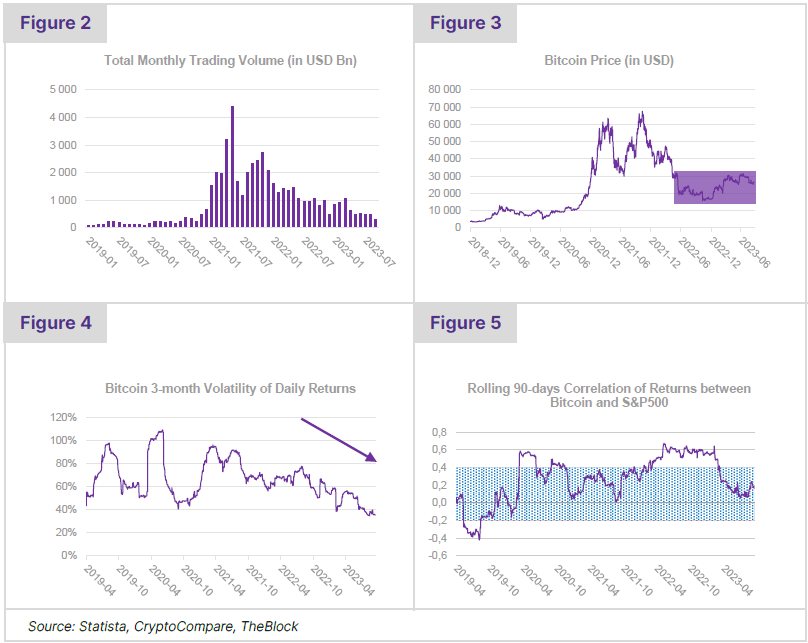808x643 pixels.
Task: Select the 'Rolling 90-days Correlation of Returns' title
Action: (609, 395)
